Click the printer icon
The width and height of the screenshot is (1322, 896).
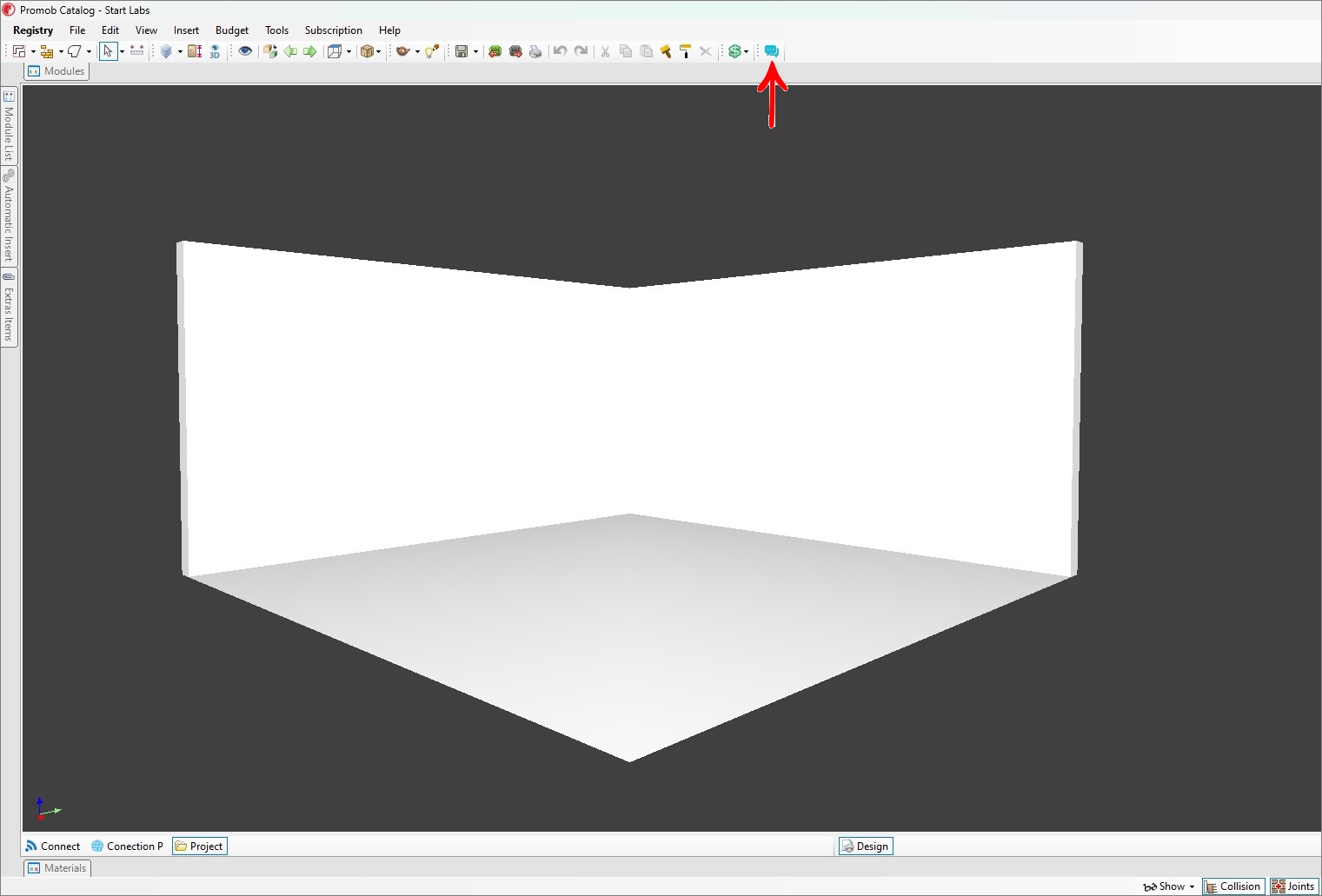[535, 51]
